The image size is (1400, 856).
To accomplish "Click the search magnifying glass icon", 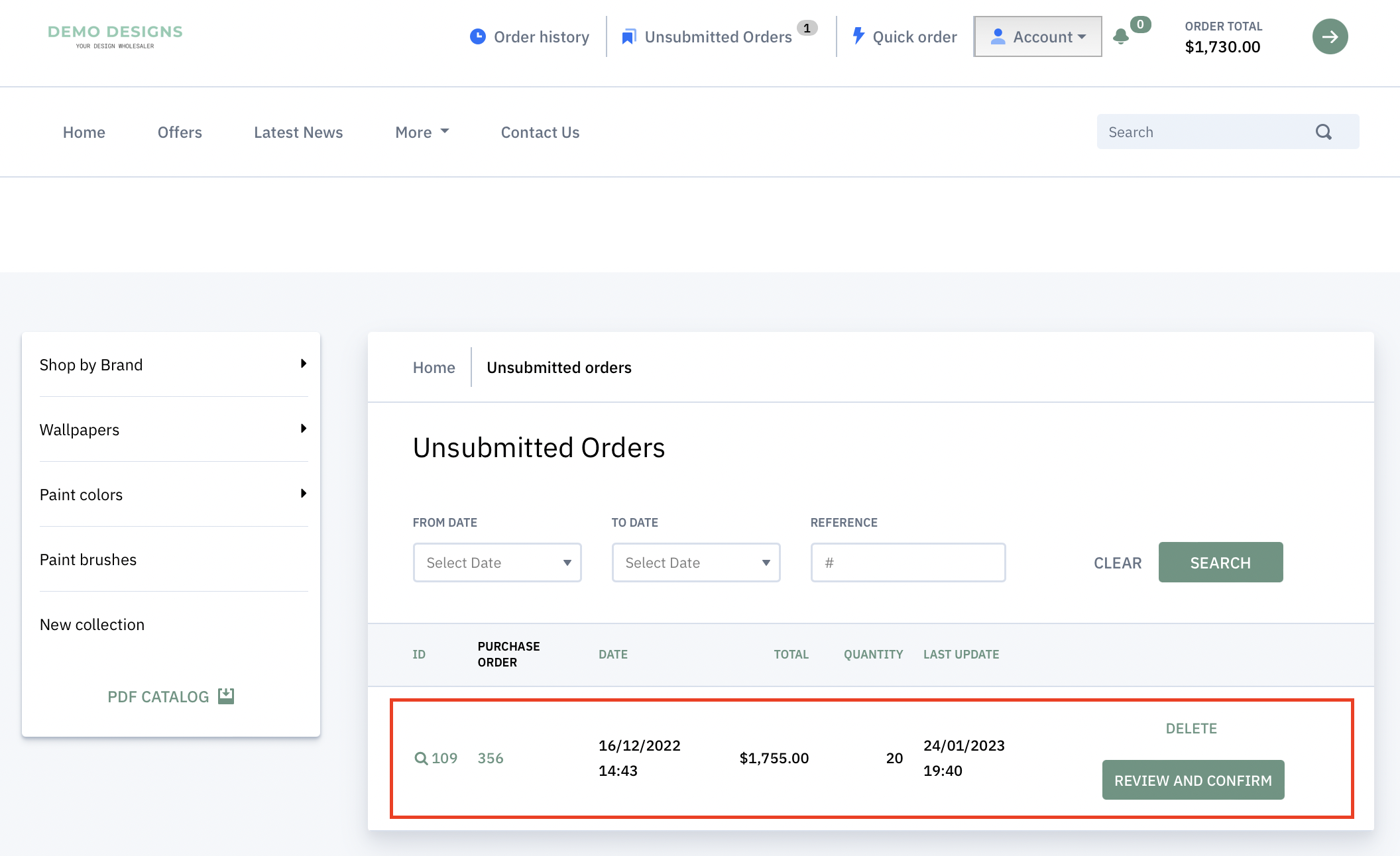I will click(1323, 131).
